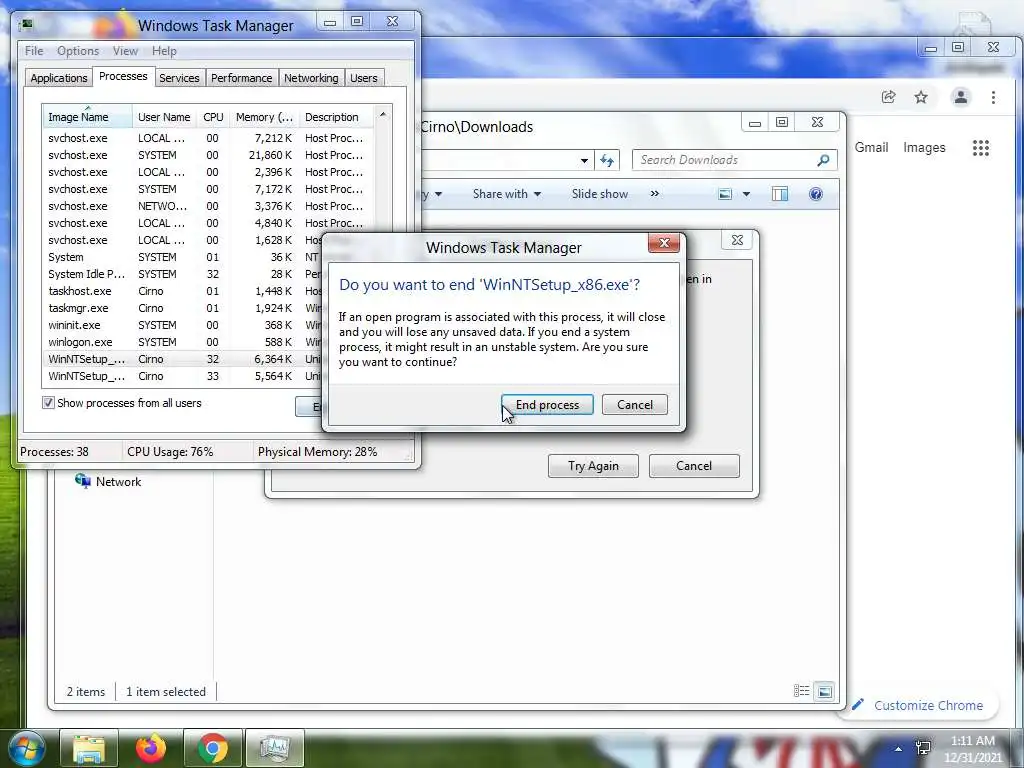Click the process list scroll up arrow
This screenshot has height=768, width=1024.
(383, 114)
